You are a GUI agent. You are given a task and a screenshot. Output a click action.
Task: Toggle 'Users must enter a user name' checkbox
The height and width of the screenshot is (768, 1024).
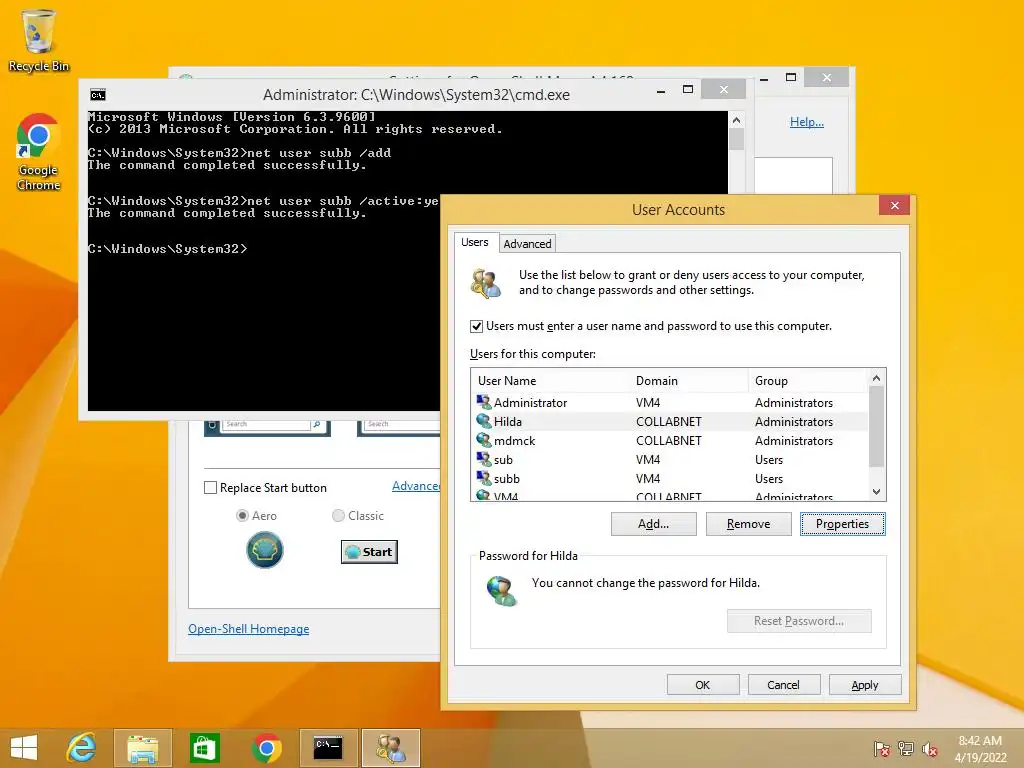point(476,326)
